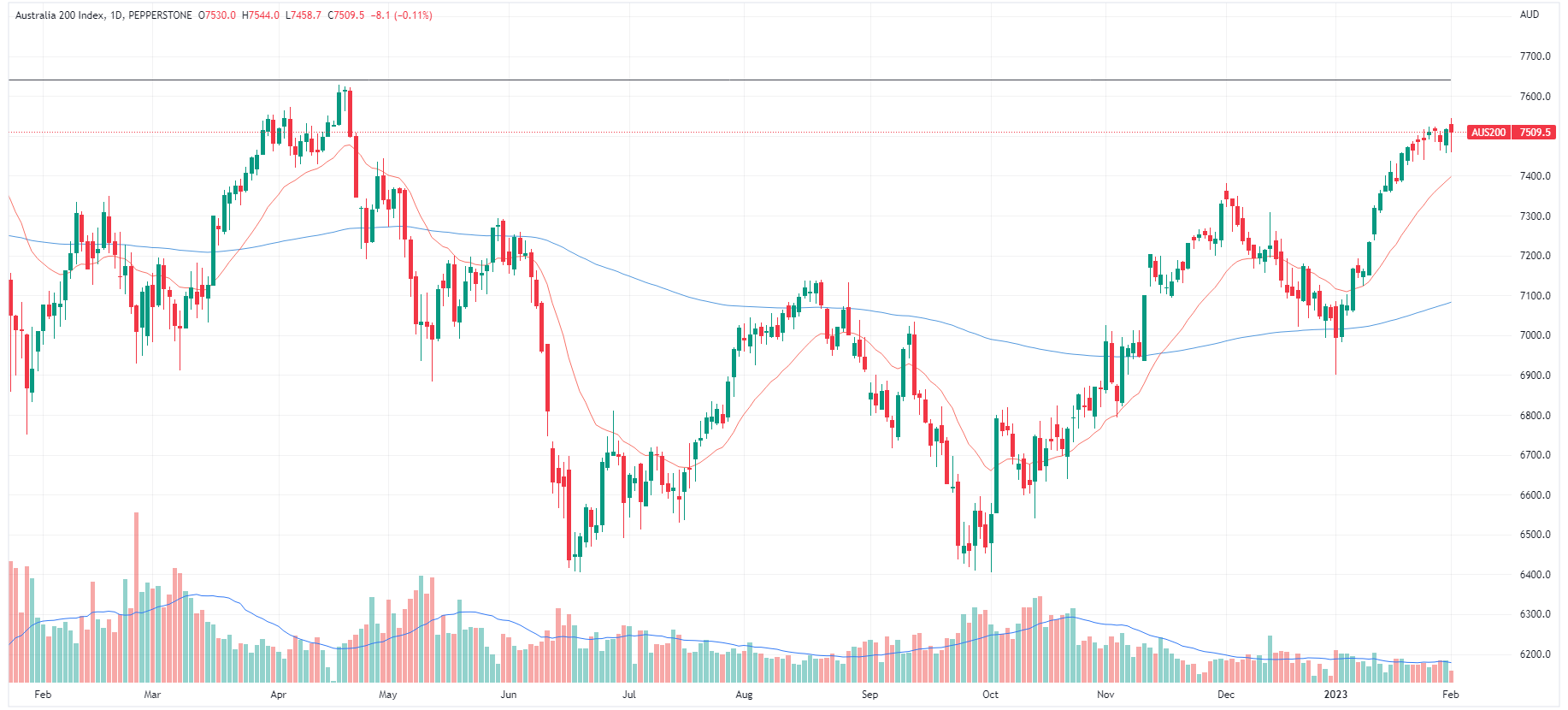Click the open value O7530.0
Image resolution: width=1568 pixels, height=710 pixels.
217,15
